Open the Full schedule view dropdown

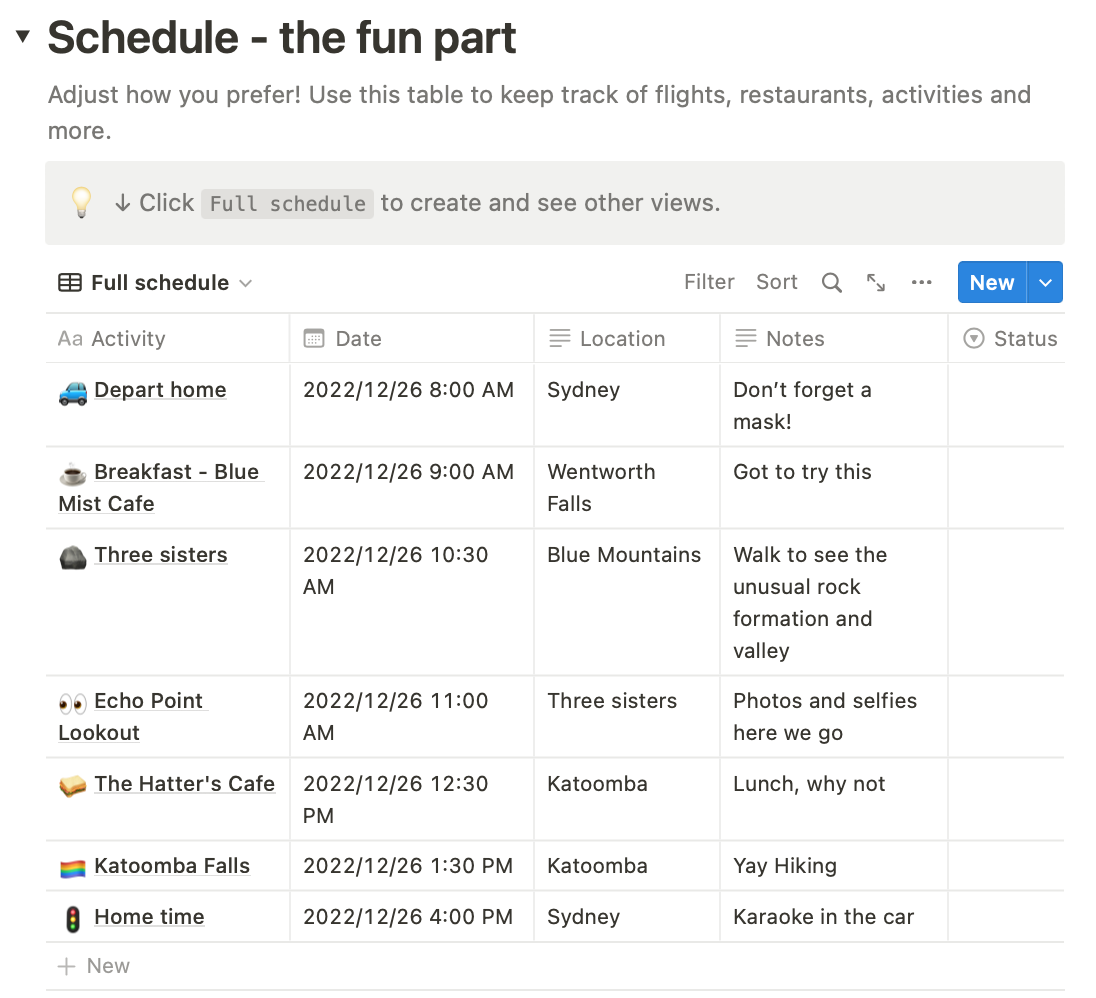point(155,283)
